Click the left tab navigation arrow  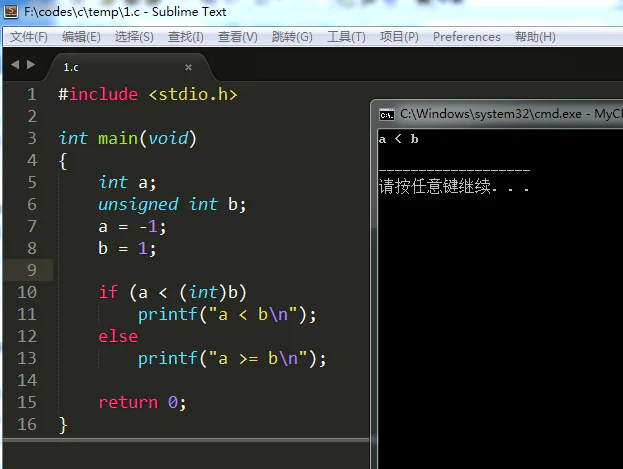click(14, 66)
